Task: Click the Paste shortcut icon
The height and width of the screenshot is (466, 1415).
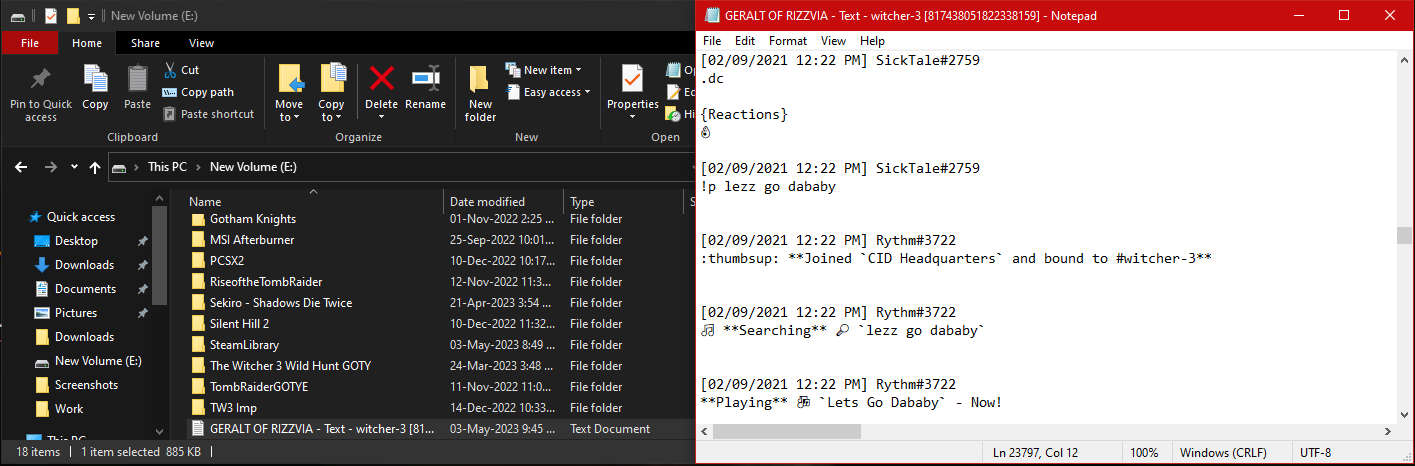Action: click(169, 114)
